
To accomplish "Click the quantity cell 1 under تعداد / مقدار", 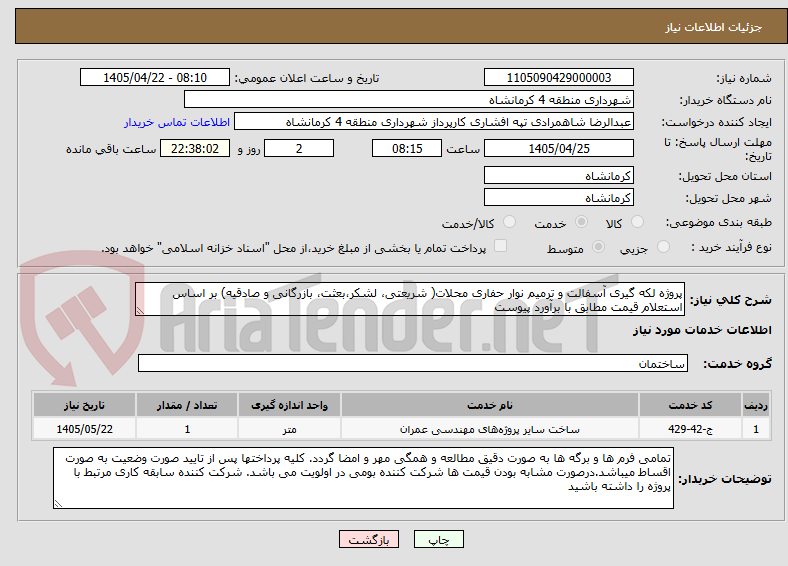I will [x=187, y=429].
